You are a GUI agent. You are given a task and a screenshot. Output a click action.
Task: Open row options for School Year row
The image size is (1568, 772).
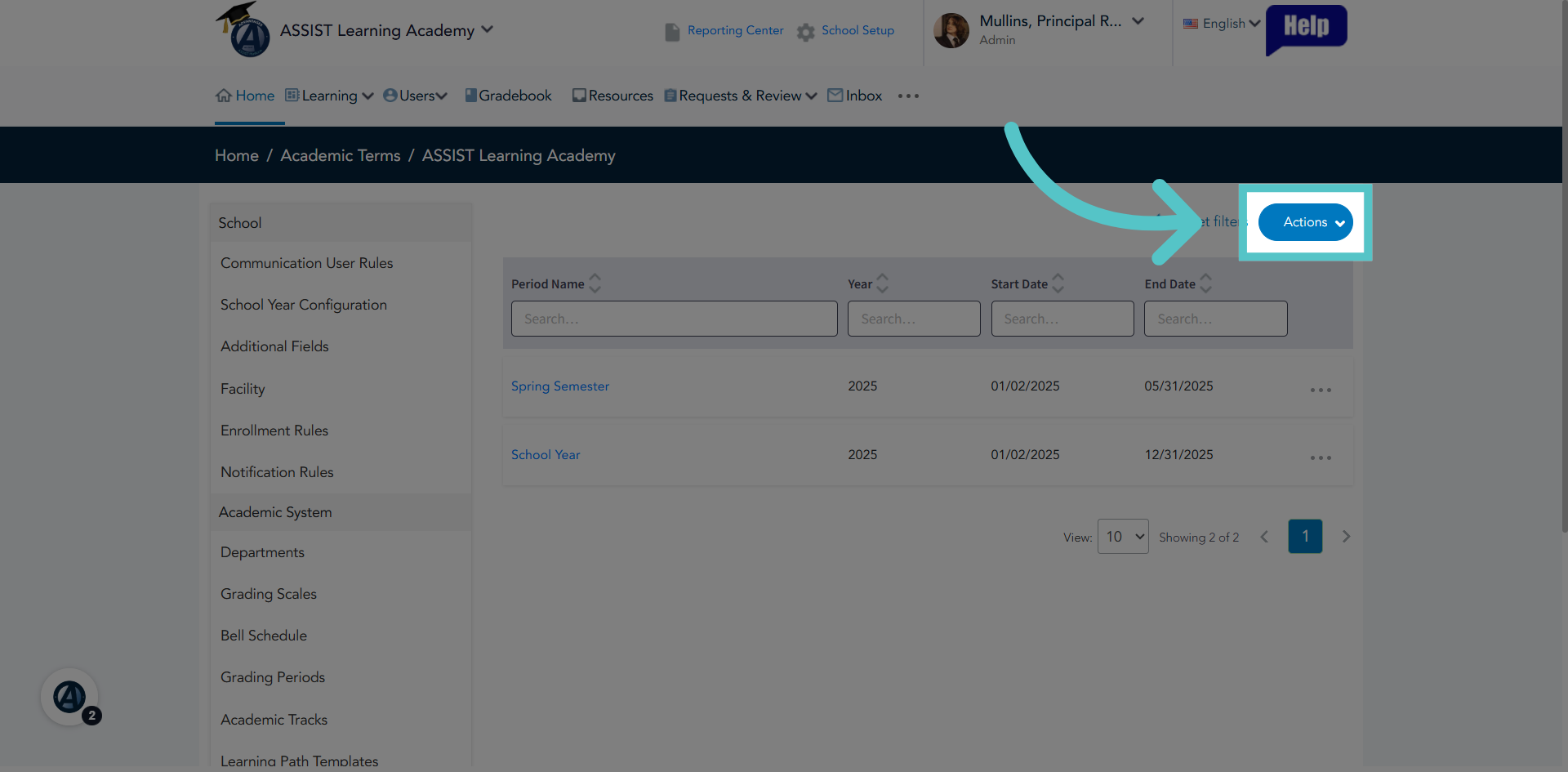point(1321,457)
